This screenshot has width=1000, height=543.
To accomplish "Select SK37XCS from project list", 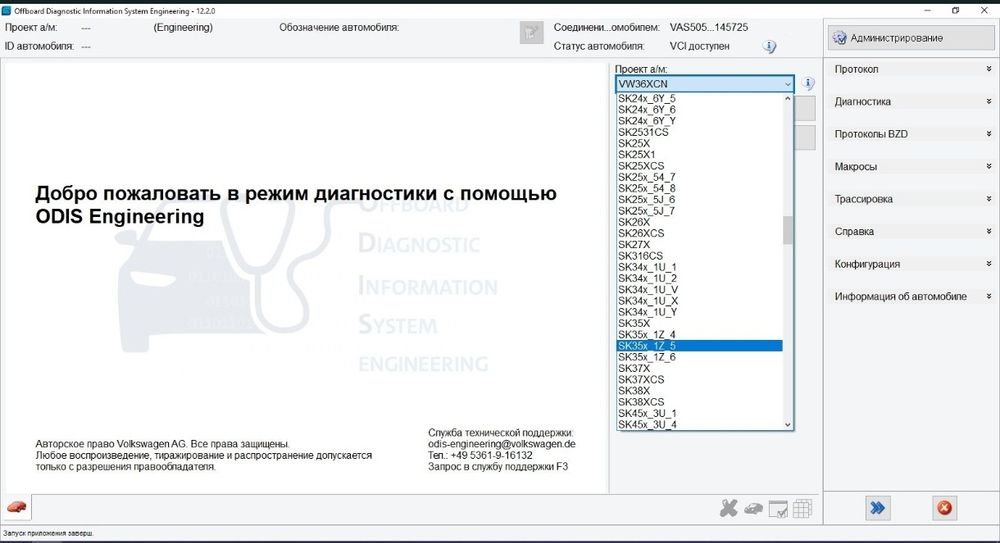I will [699, 380].
